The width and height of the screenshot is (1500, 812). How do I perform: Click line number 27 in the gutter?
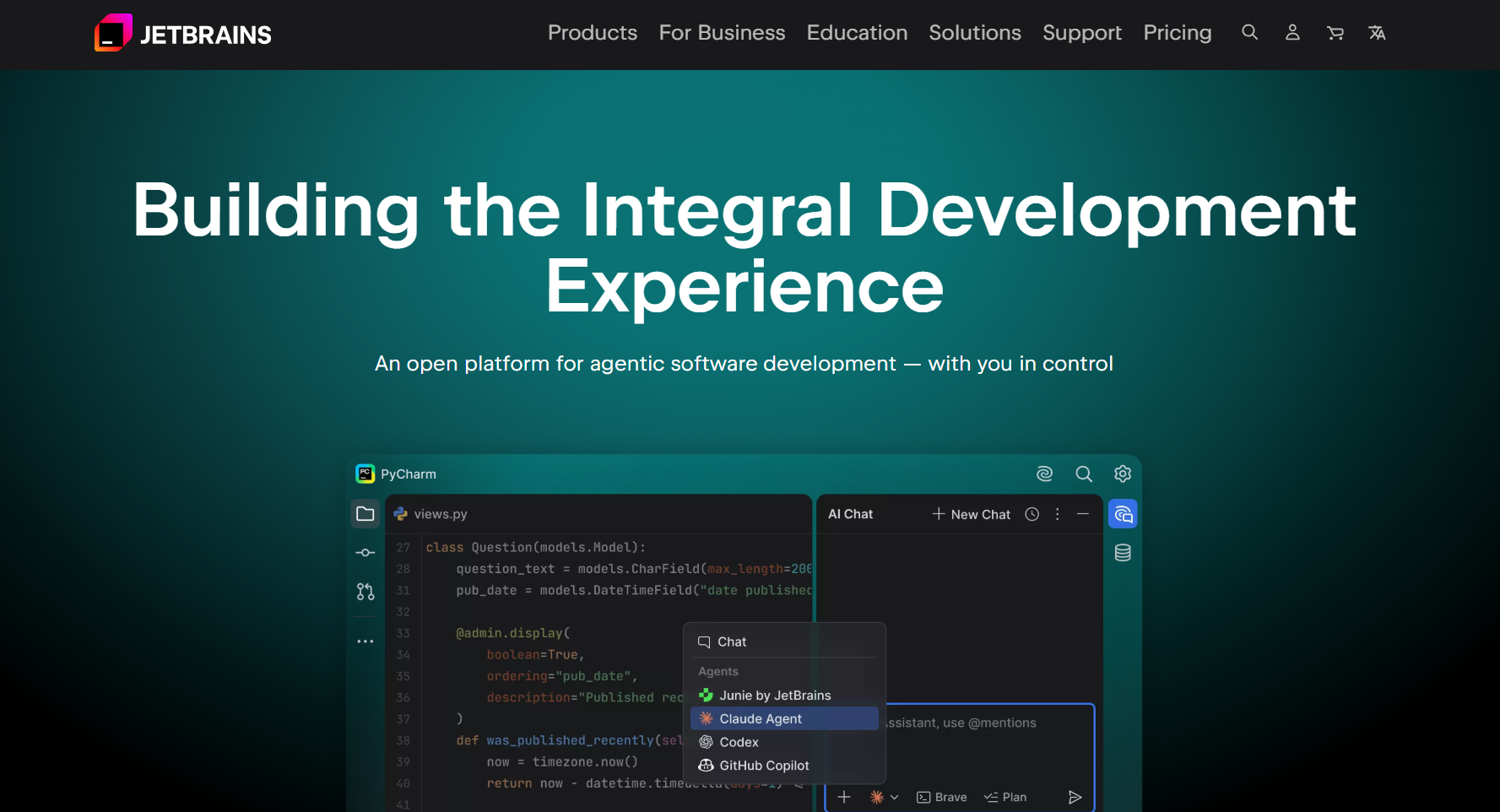tap(403, 548)
